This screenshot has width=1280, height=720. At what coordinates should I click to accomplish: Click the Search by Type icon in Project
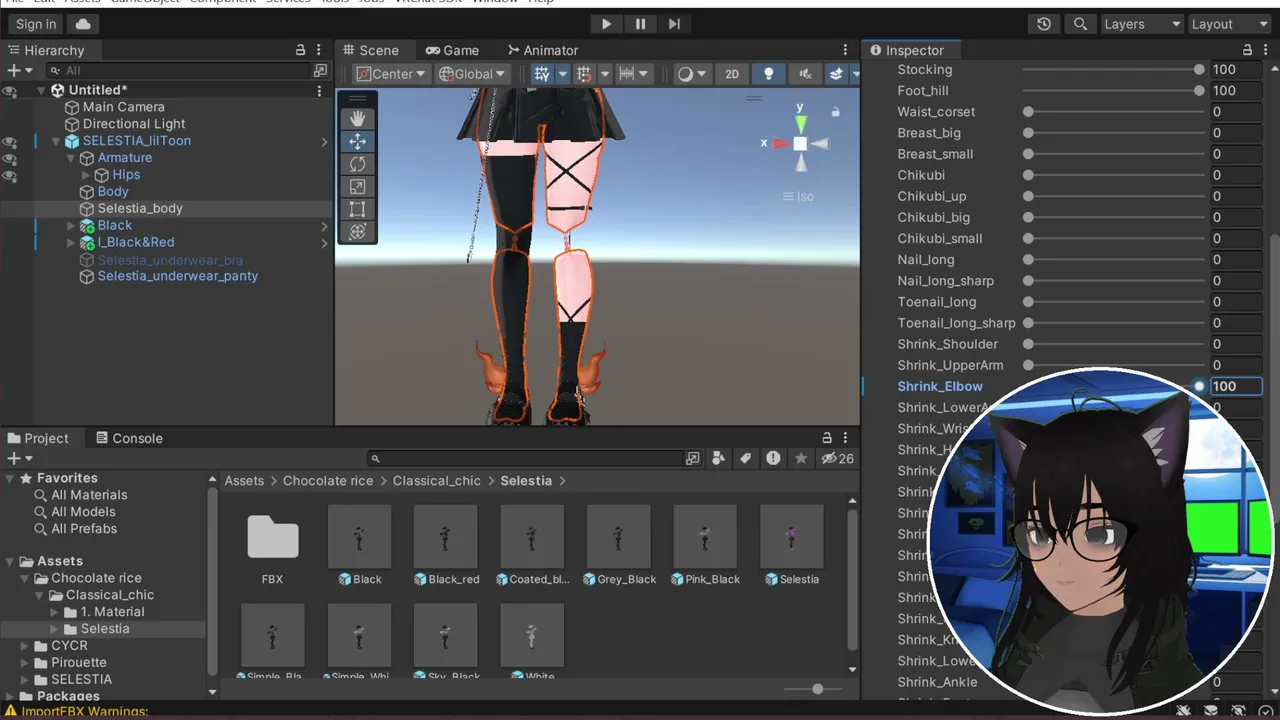(x=719, y=458)
